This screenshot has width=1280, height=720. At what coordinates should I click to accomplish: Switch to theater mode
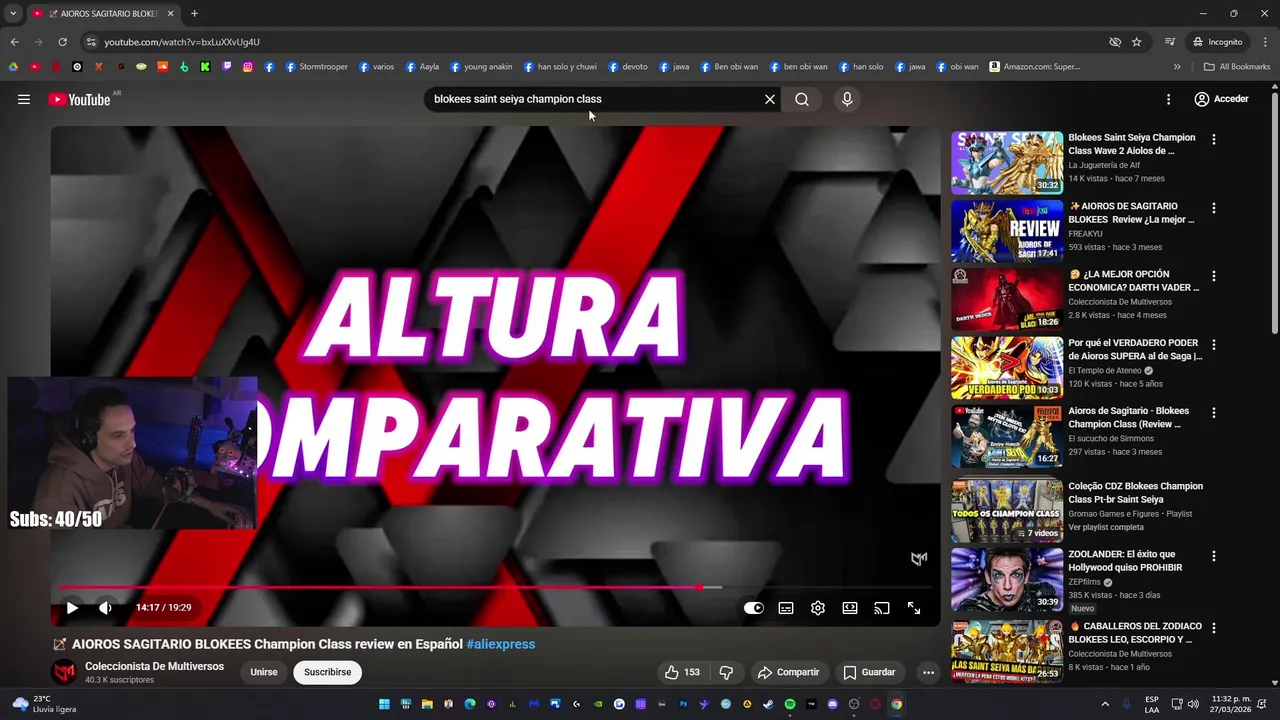pyautogui.click(x=850, y=608)
